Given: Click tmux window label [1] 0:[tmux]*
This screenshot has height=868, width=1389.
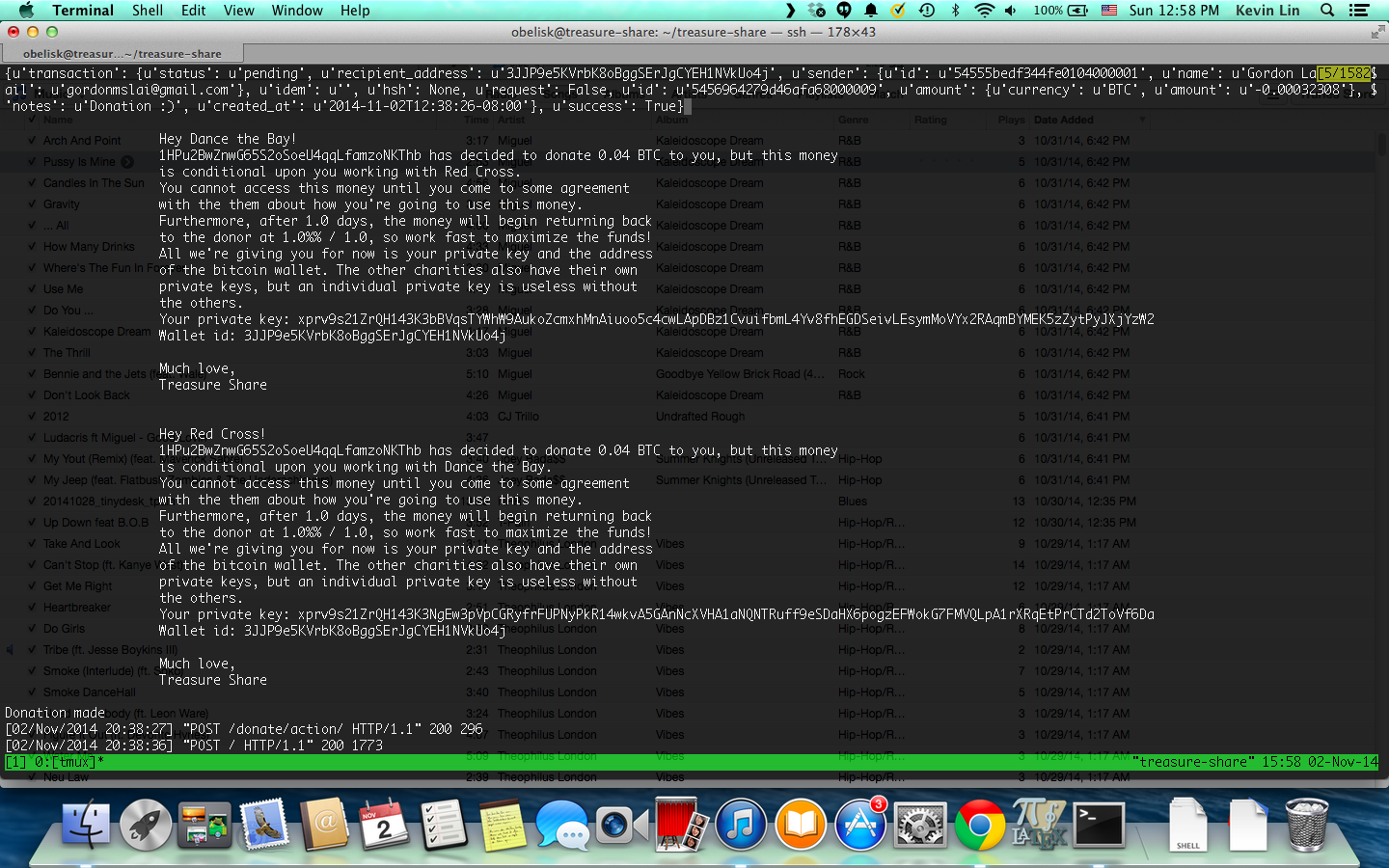Looking at the screenshot, I should pyautogui.click(x=55, y=762).
